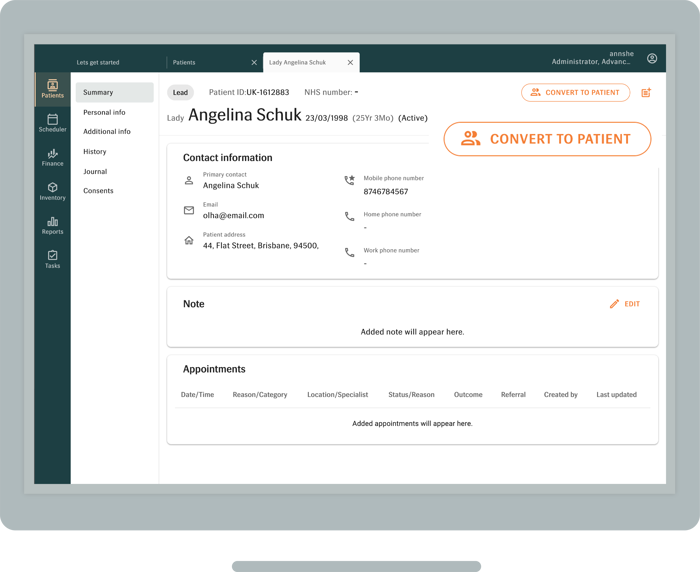Image resolution: width=700 pixels, height=572 pixels.
Task: Click mobile number 8746784567
Action: (x=386, y=192)
